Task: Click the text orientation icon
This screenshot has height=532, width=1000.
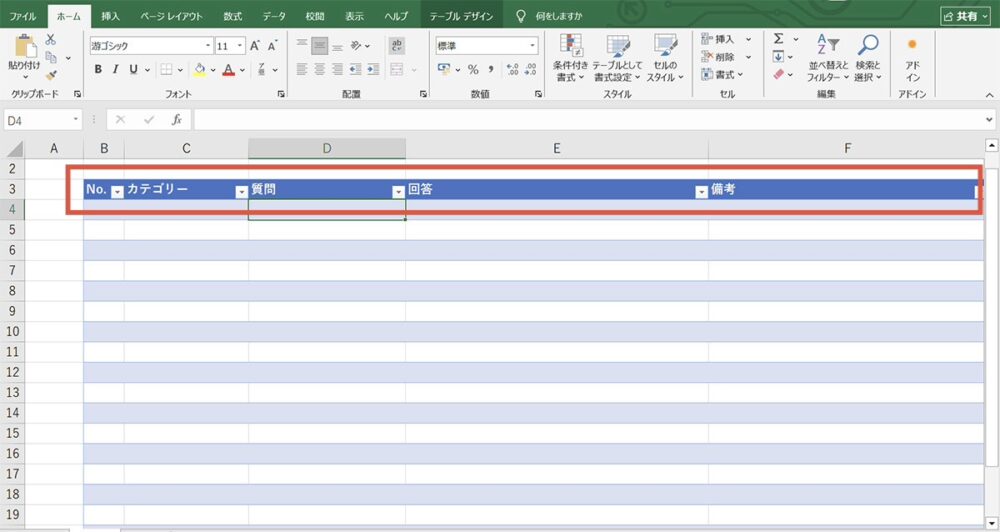Action: 356,46
